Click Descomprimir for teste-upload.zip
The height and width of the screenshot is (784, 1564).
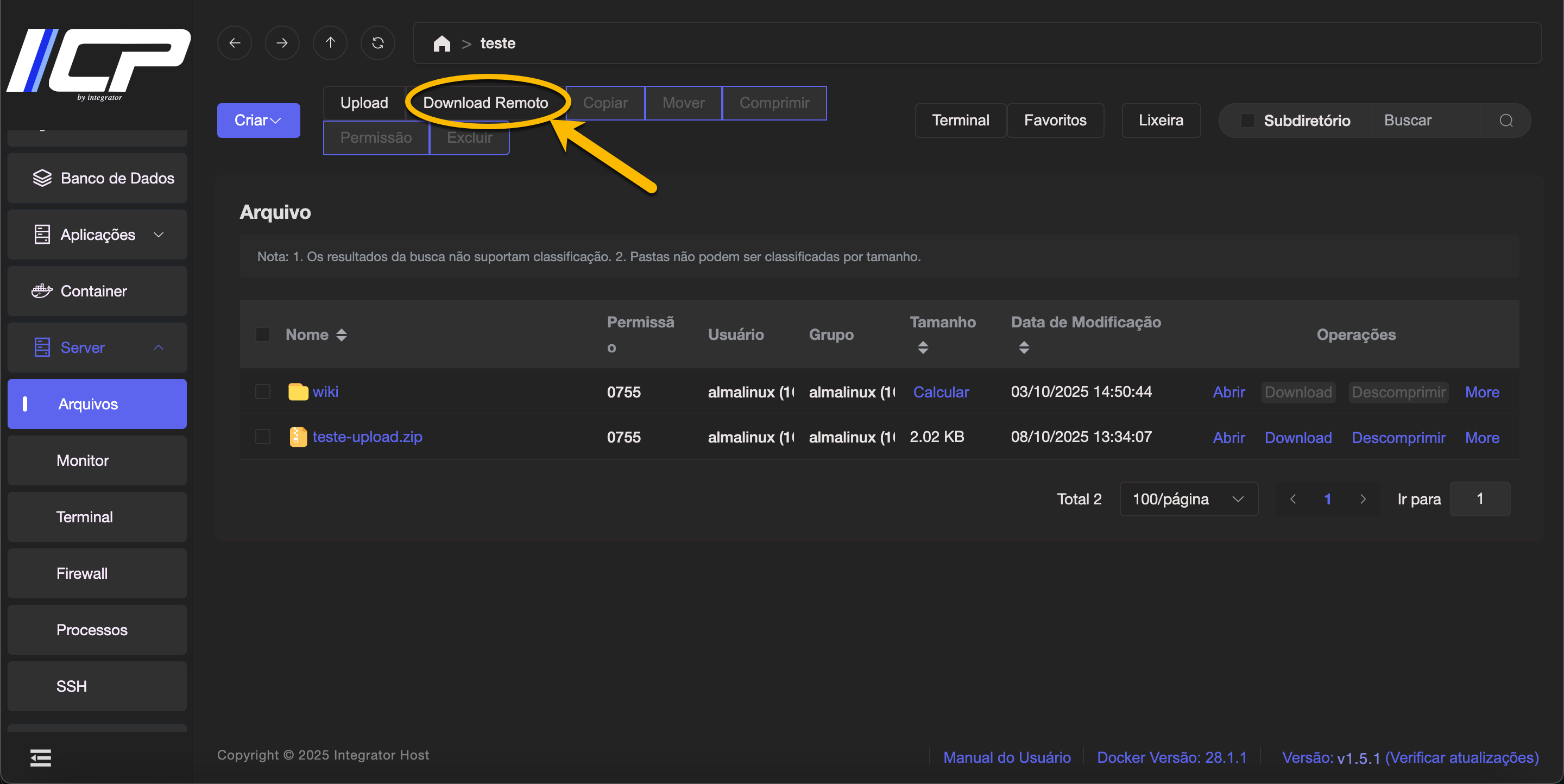1398,438
